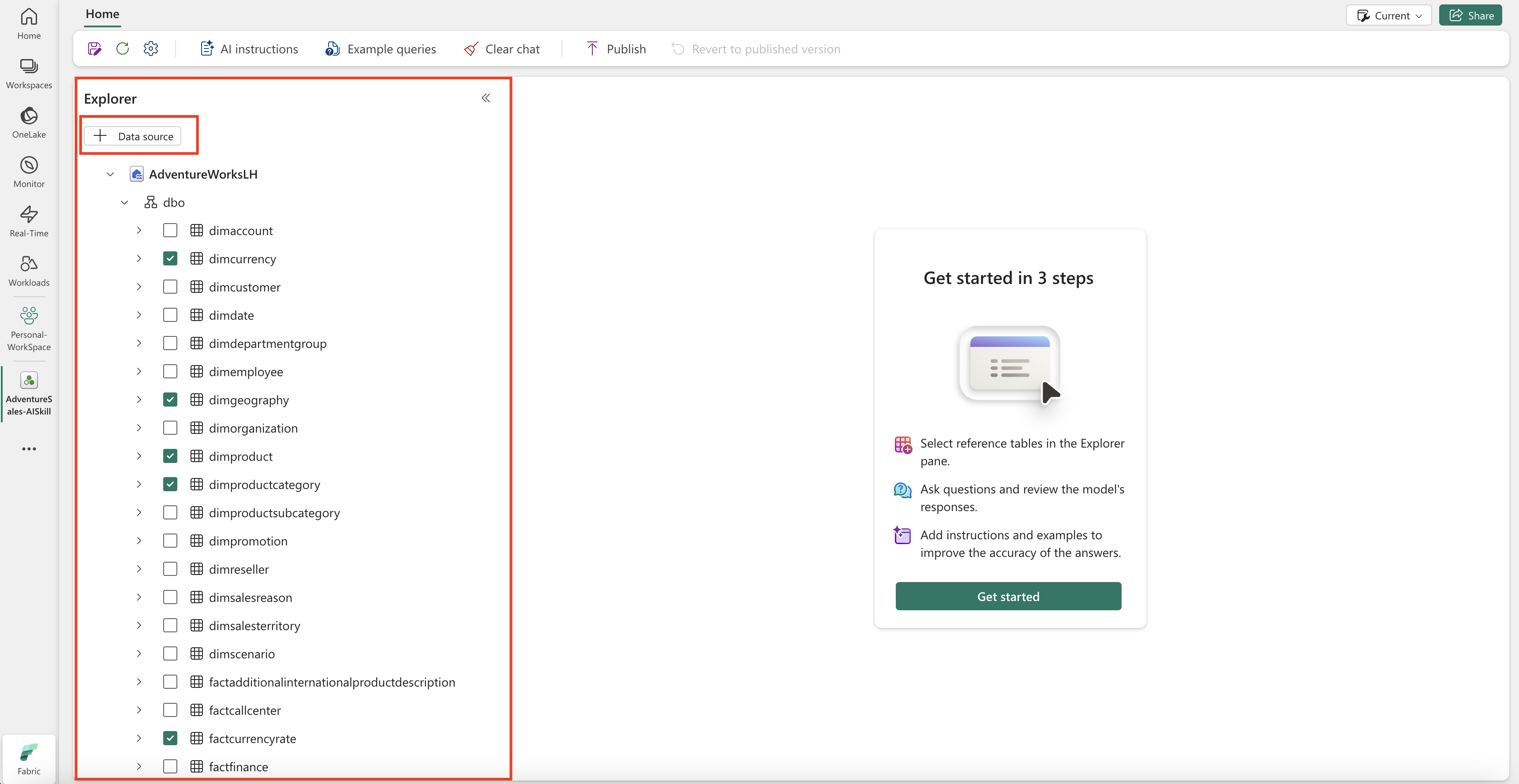Click the Get started button
Screen dimensions: 1519x784
(x=1008, y=596)
